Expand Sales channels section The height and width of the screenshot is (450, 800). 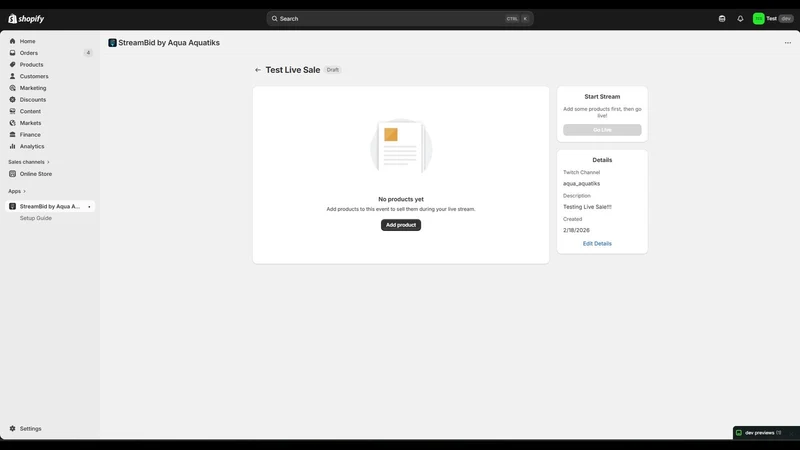pyautogui.click(x=29, y=162)
